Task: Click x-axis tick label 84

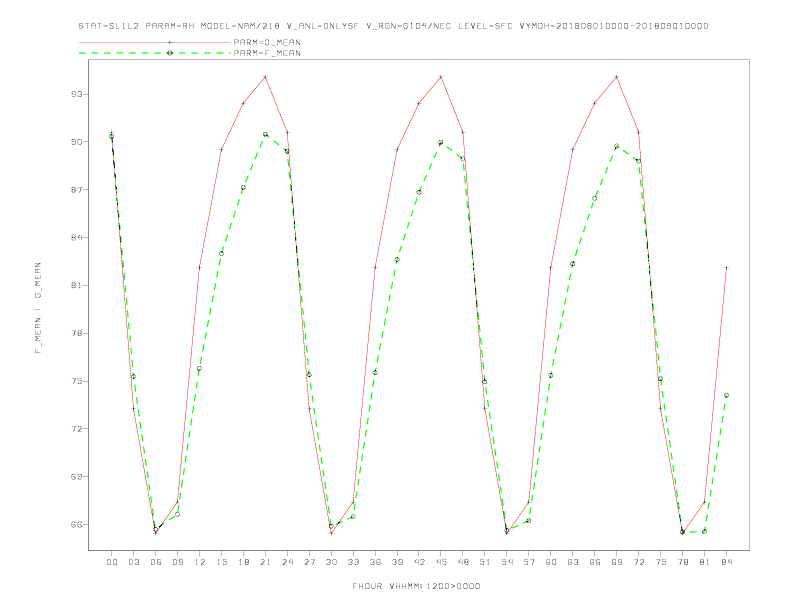Action: coord(726,562)
